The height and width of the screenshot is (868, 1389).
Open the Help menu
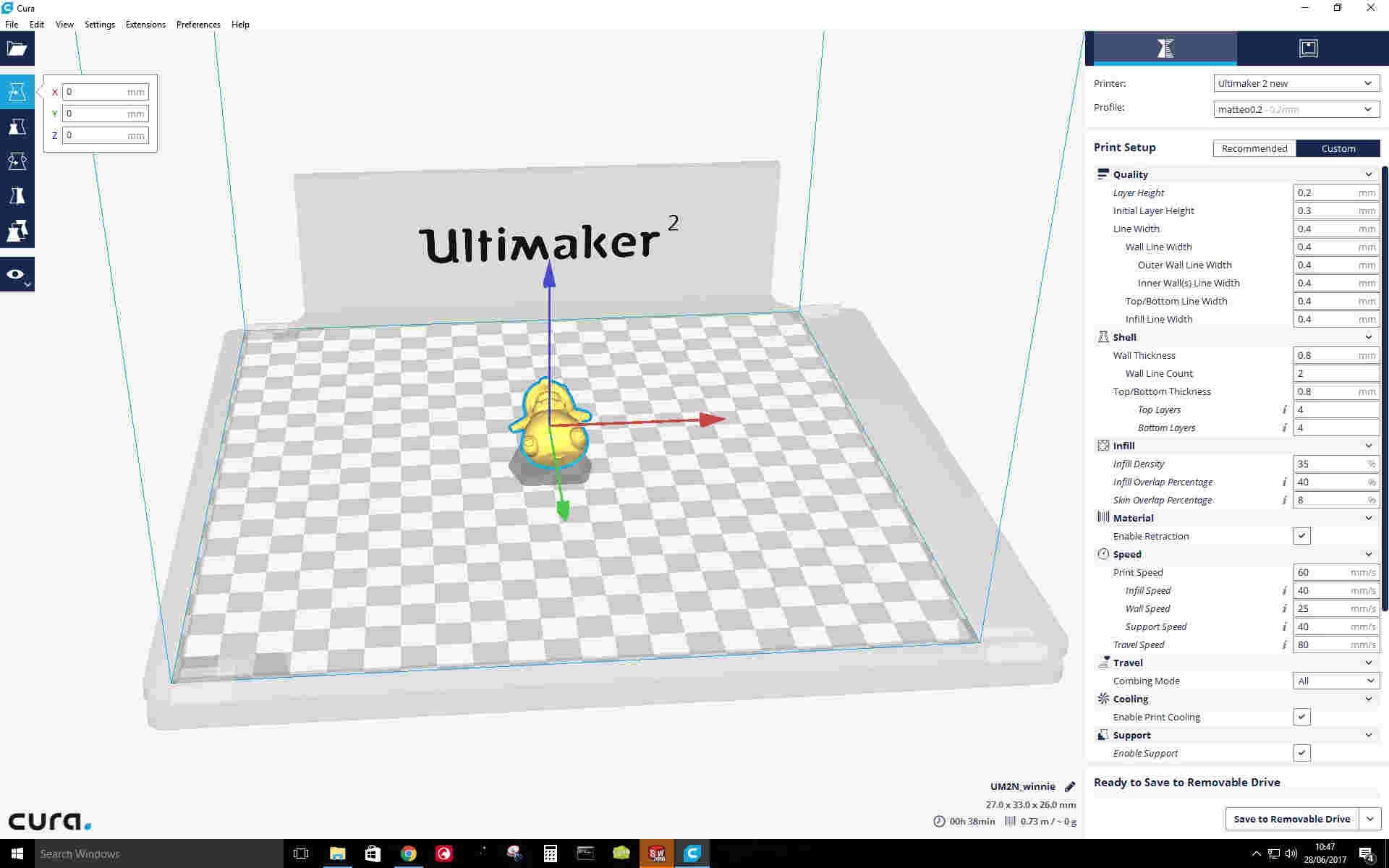coord(240,24)
